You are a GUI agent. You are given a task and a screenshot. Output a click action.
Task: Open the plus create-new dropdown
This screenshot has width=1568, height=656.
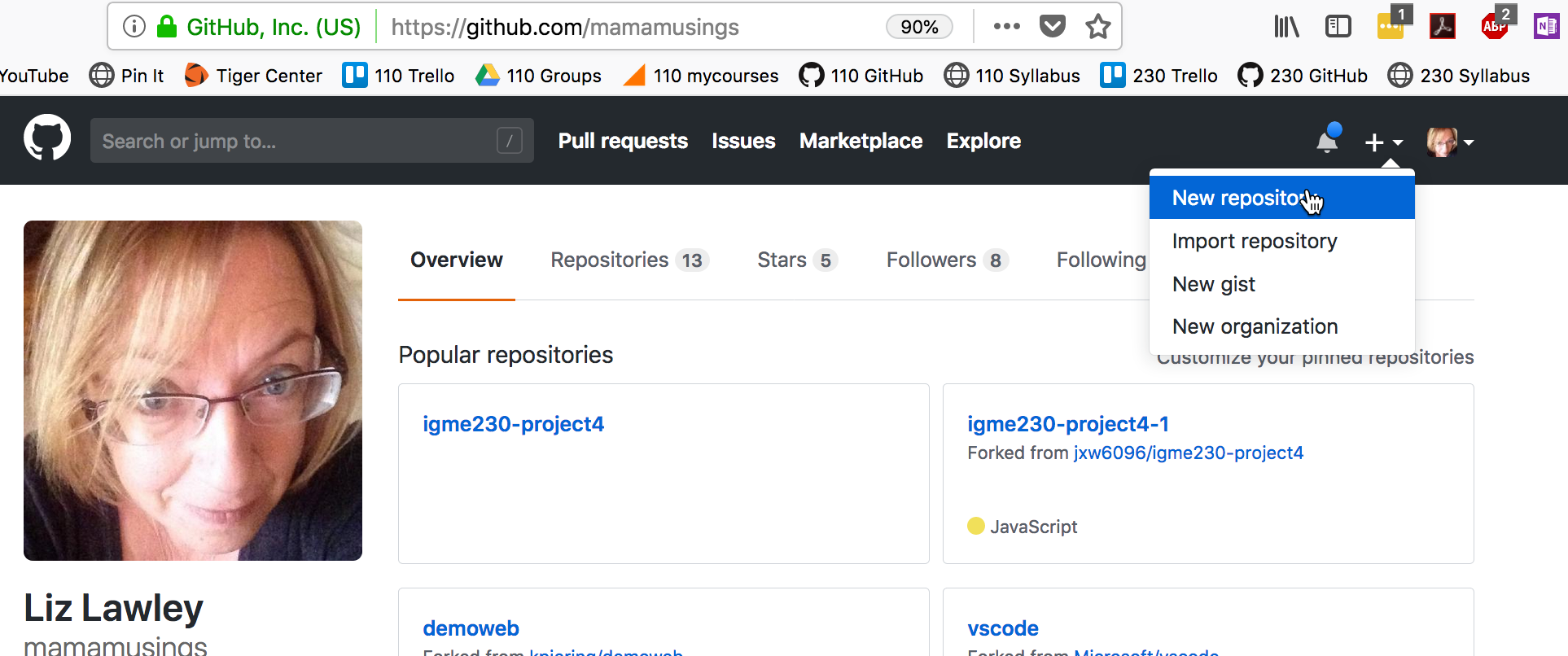point(1383,142)
